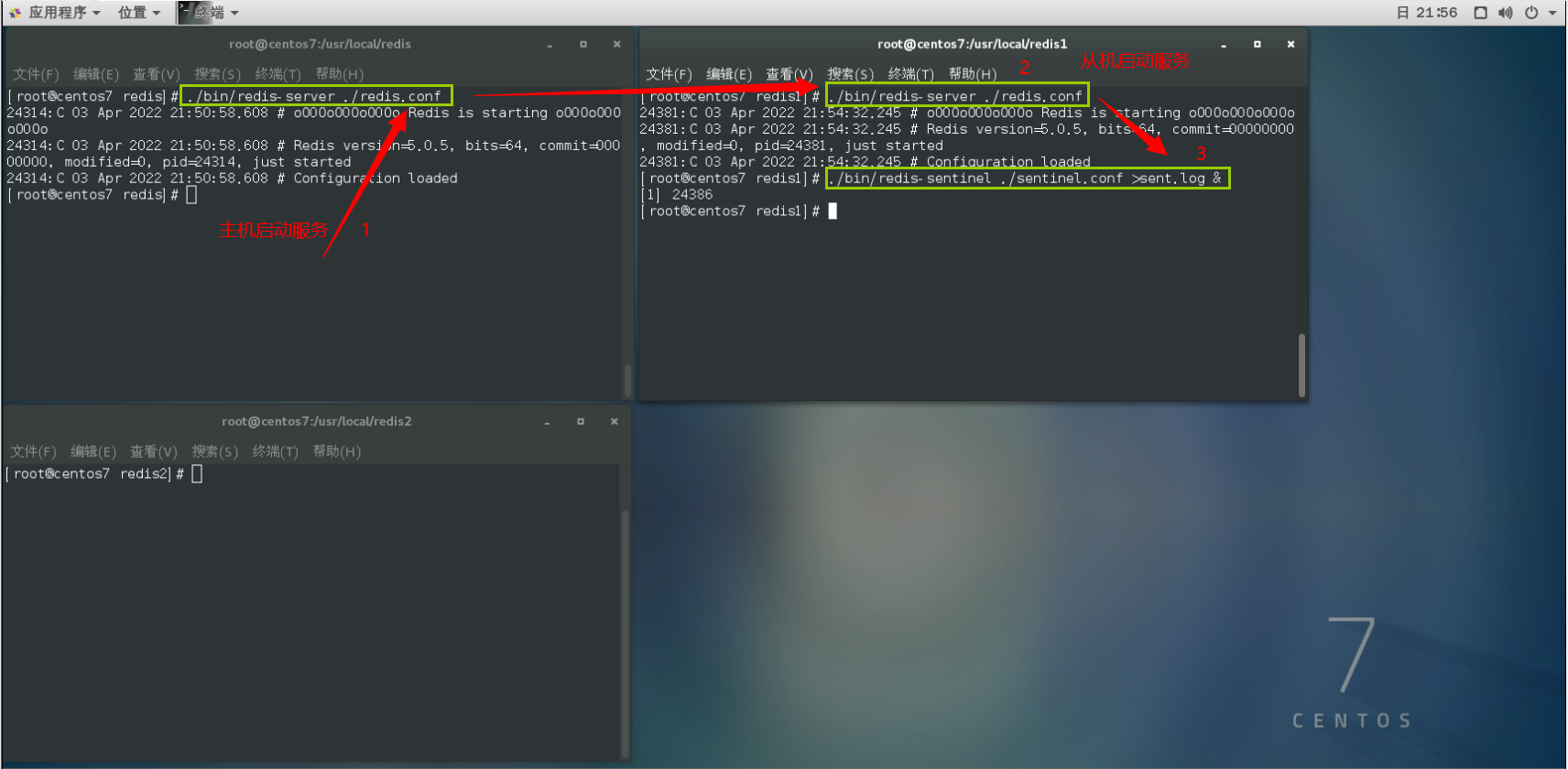Click the last prompt cursor in redis1 terminal
1568x769 pixels.
pyautogui.click(x=833, y=211)
